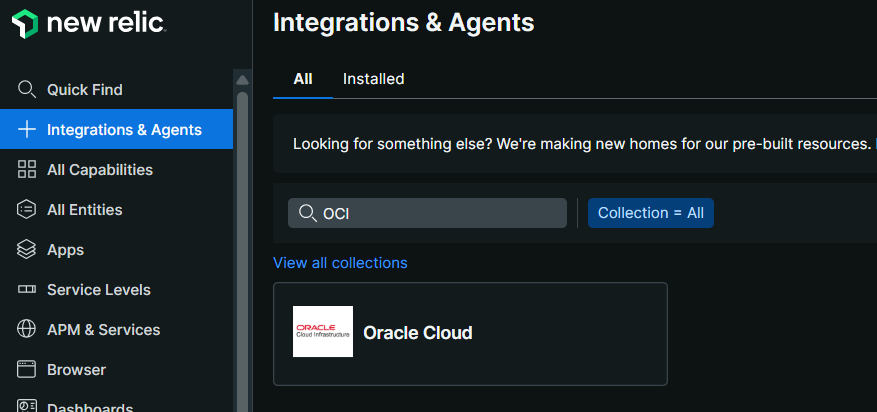Click the Browser window icon
This screenshot has width=877, height=412.
point(27,370)
